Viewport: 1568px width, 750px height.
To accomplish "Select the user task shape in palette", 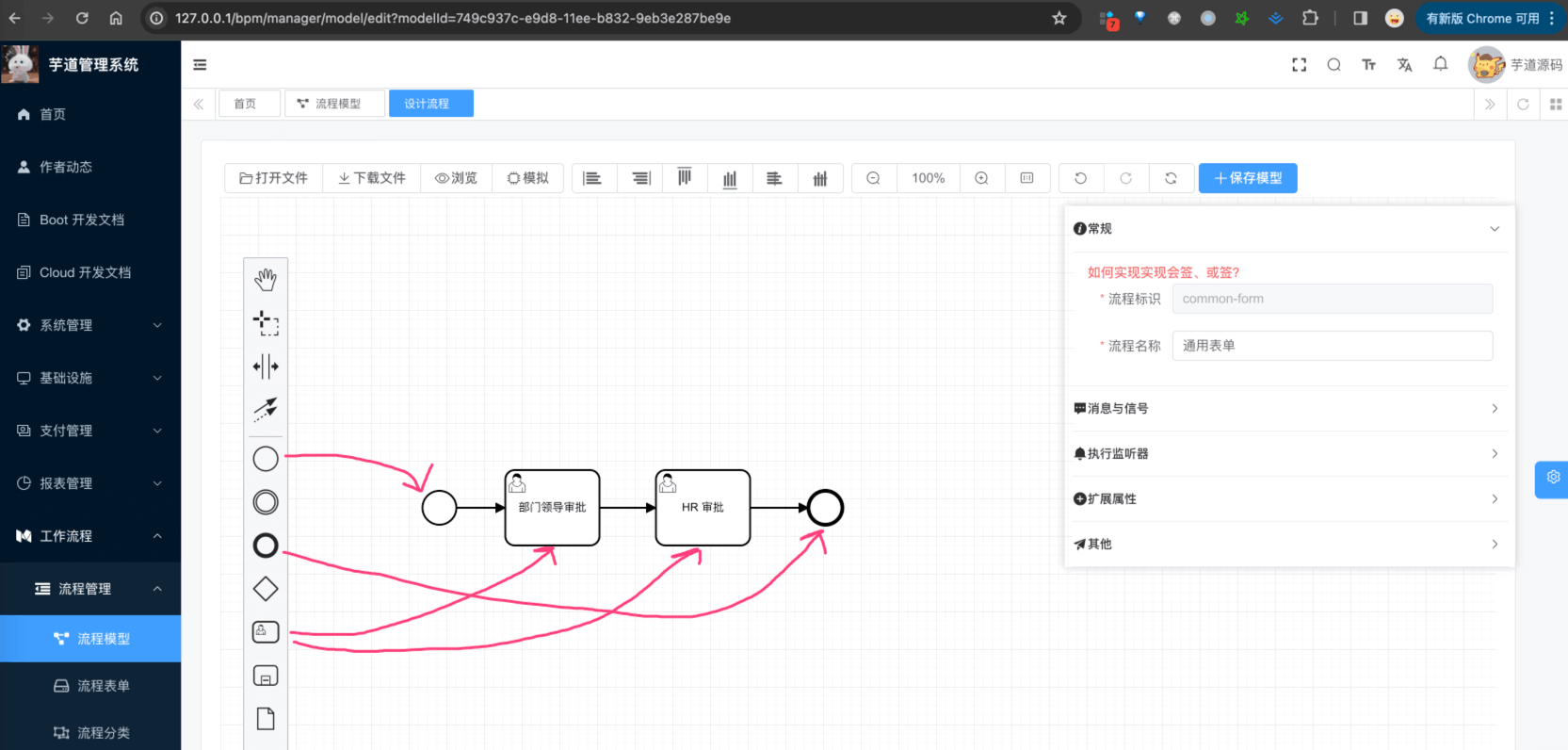I will (x=266, y=632).
